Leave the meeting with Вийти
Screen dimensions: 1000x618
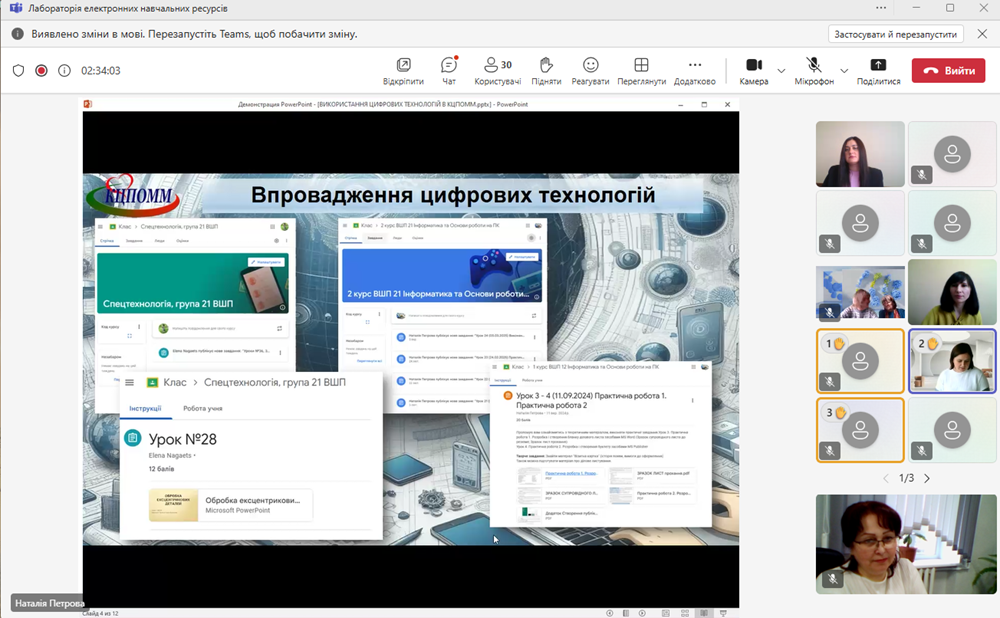(x=947, y=70)
